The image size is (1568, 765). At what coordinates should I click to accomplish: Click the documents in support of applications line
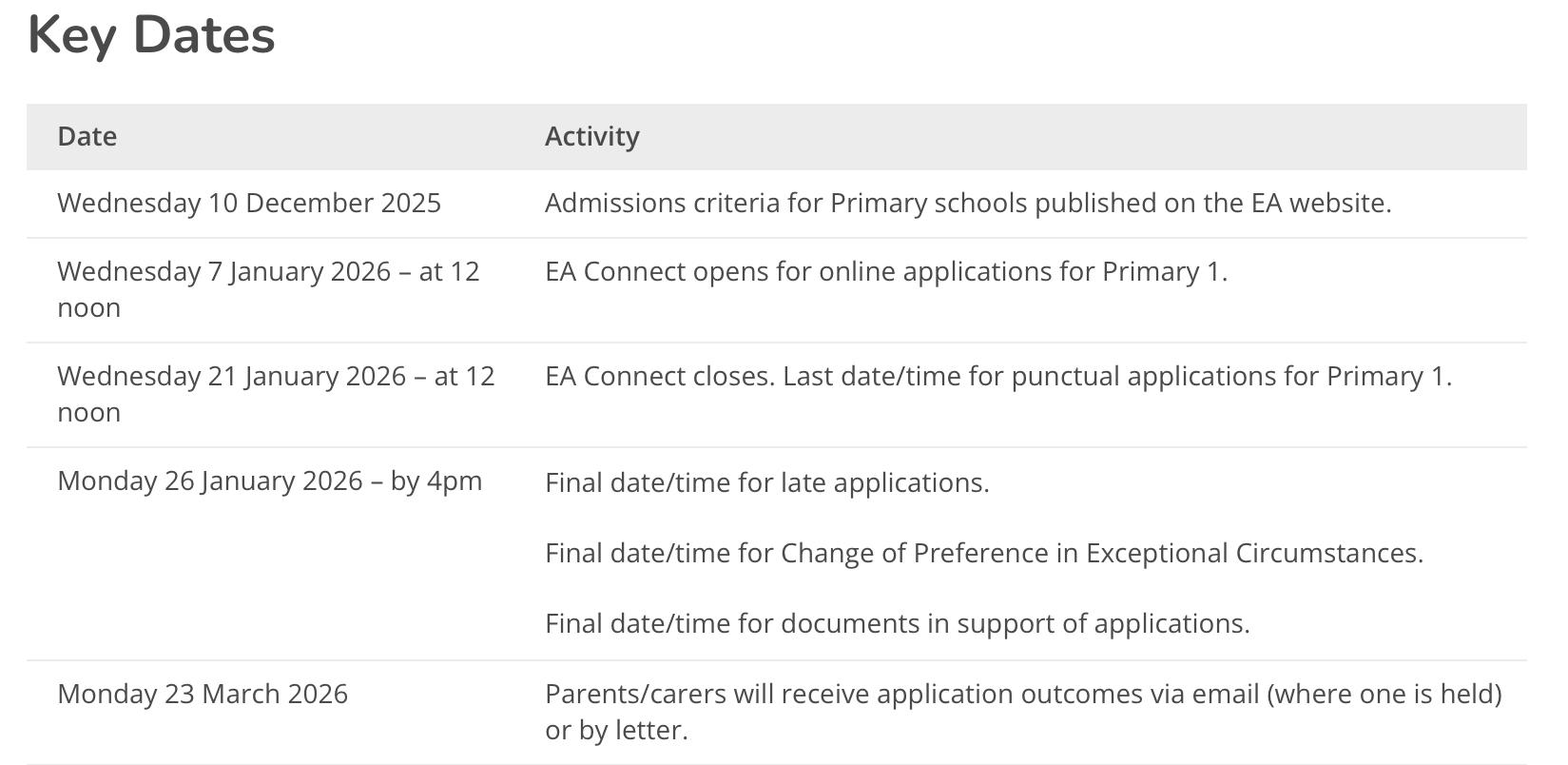click(897, 623)
